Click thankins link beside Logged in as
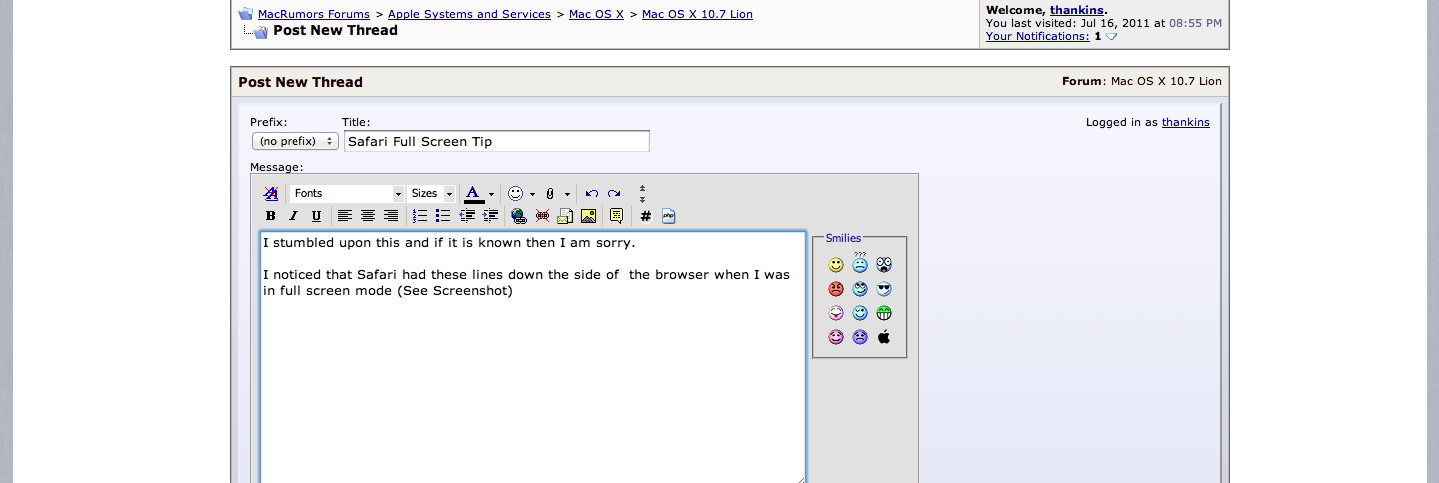 coord(1186,122)
